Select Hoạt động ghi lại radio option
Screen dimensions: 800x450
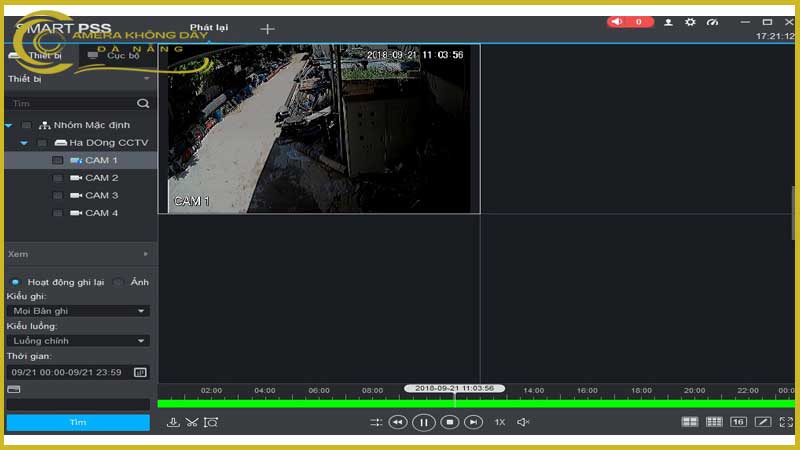click(x=15, y=282)
